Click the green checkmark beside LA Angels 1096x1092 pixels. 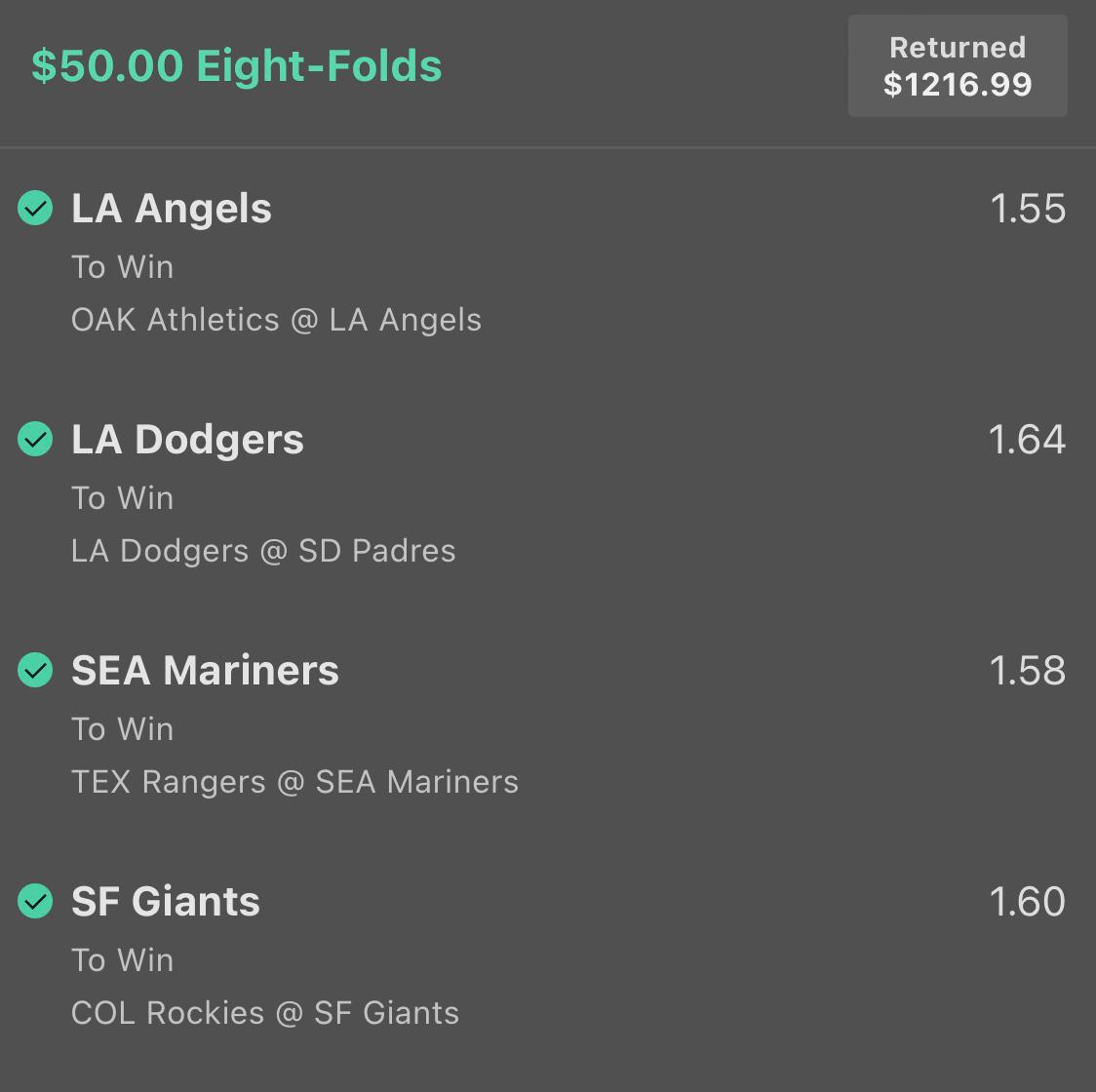[x=35, y=208]
